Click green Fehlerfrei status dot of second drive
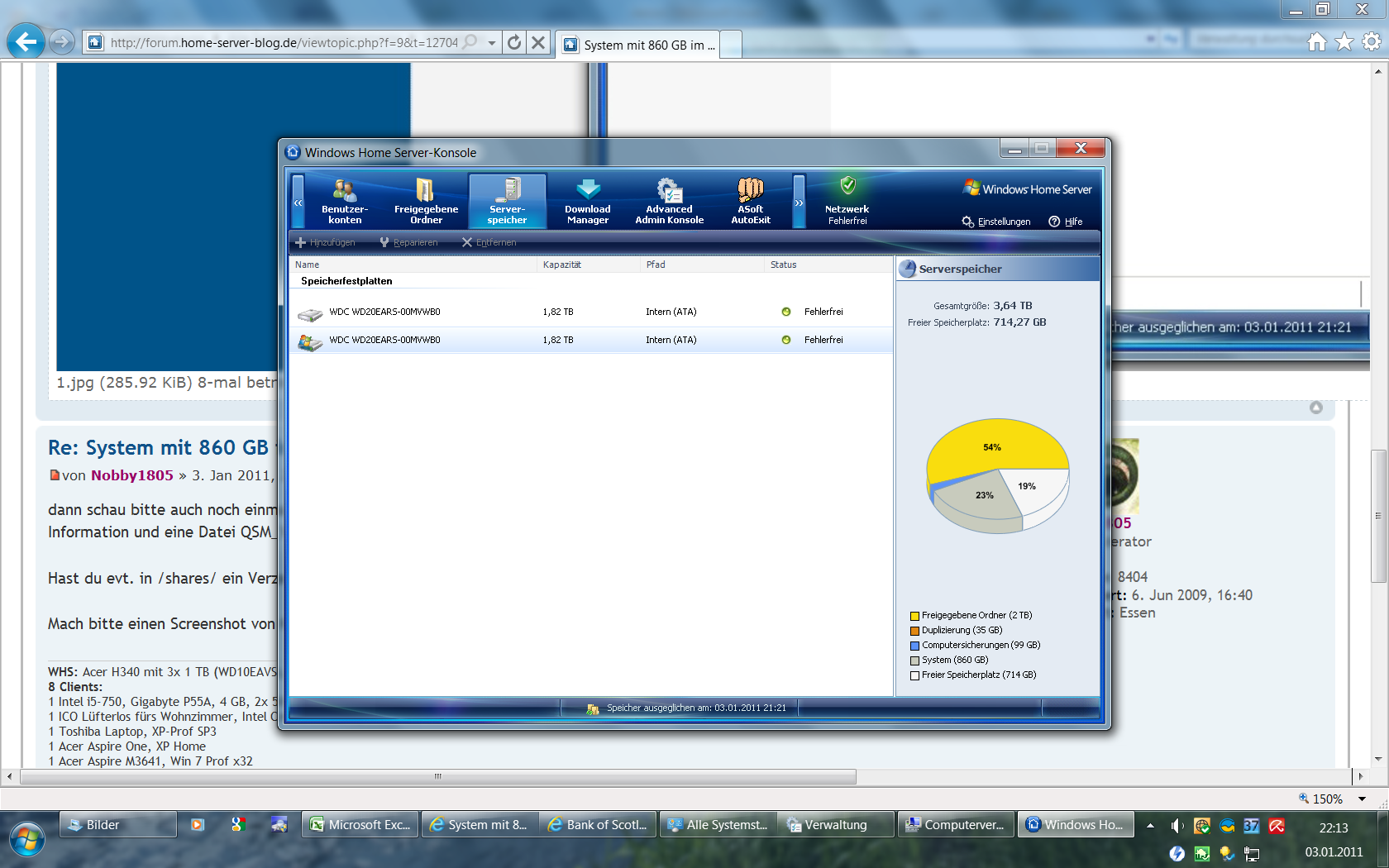This screenshot has height=868, width=1389. (x=786, y=340)
